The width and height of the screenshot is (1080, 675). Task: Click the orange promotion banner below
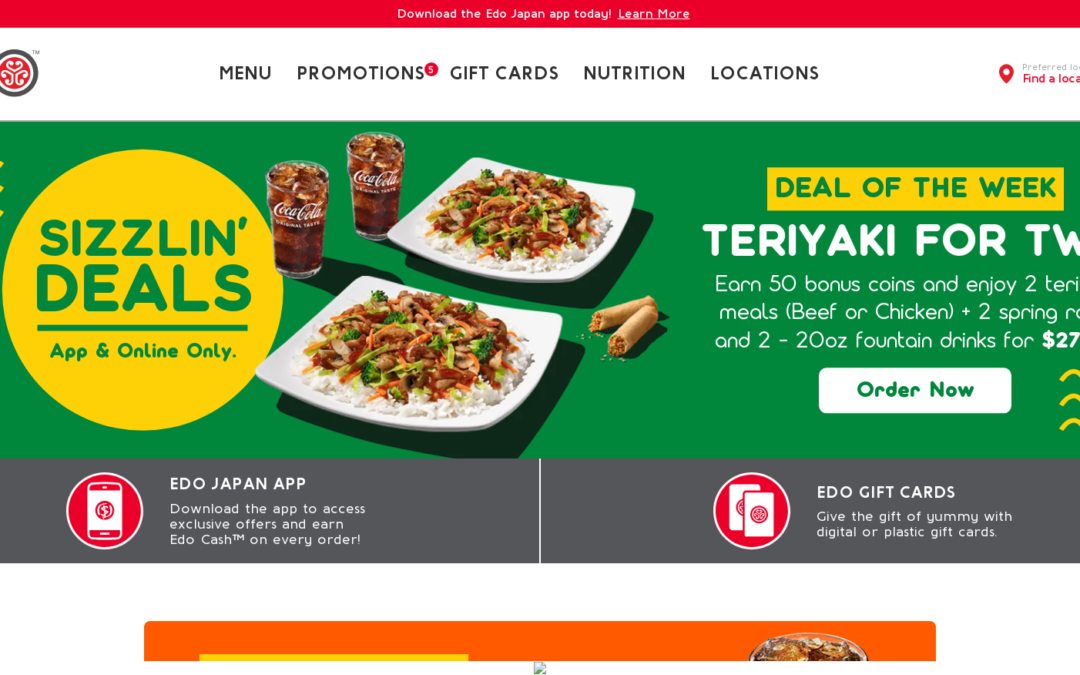pos(540,641)
